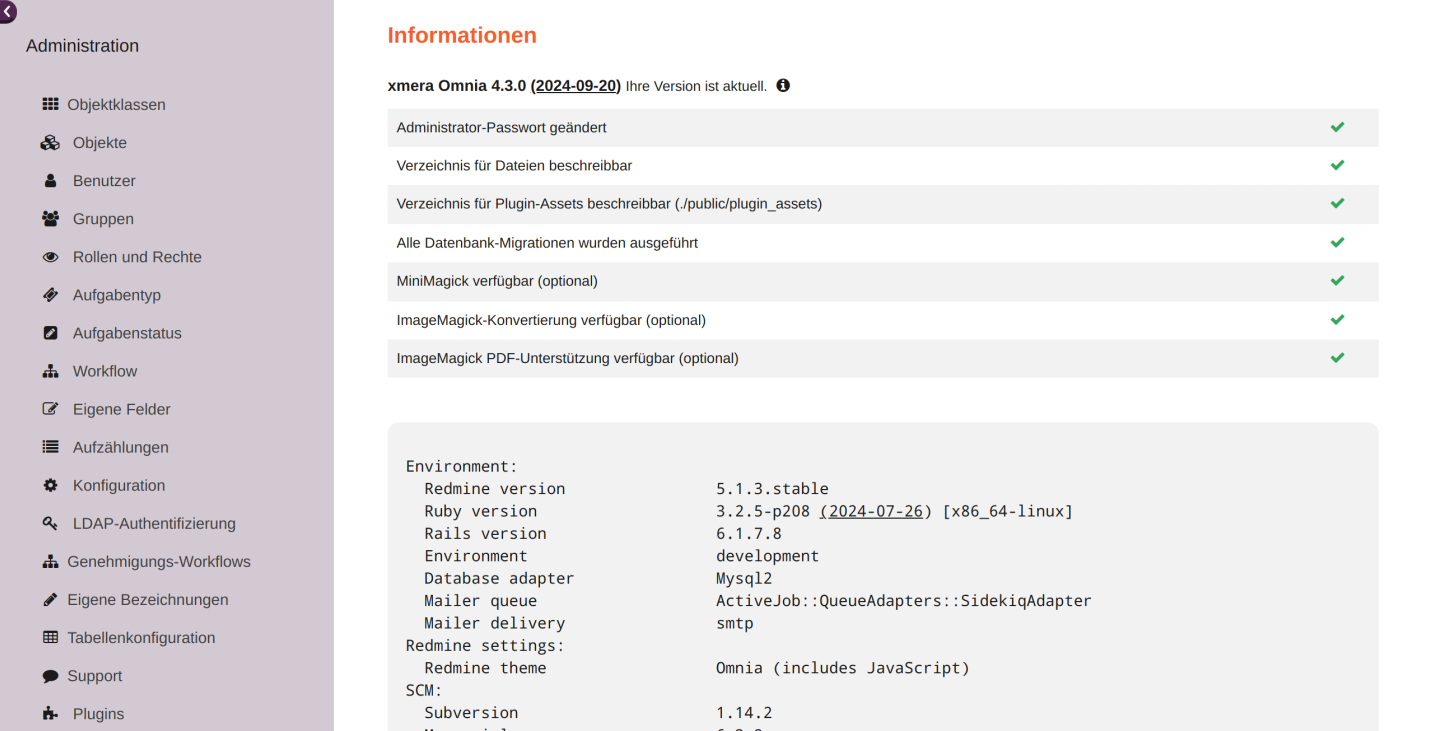Click the Aufgabentyp ticket icon
This screenshot has height=731, width=1433.
pyautogui.click(x=50, y=295)
